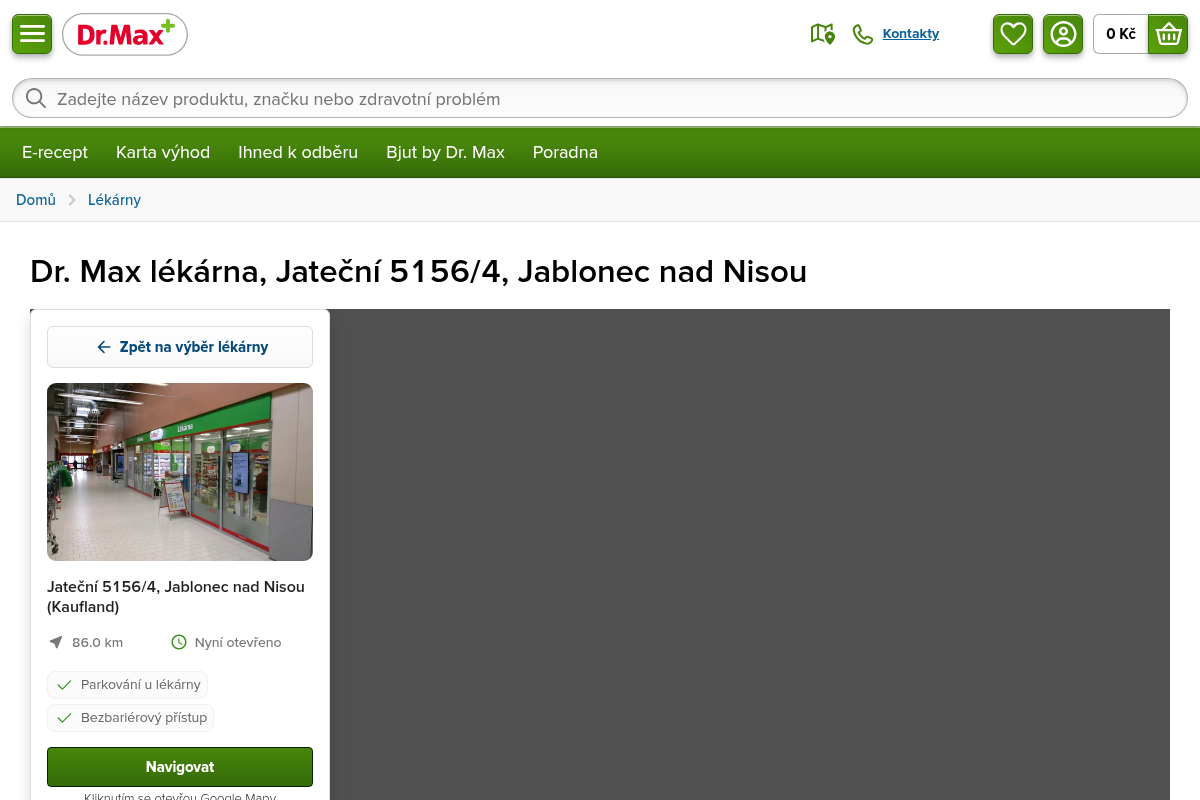Navigate to Lékárny breadcrumb
Screen dimensions: 1200x800
[114, 200]
